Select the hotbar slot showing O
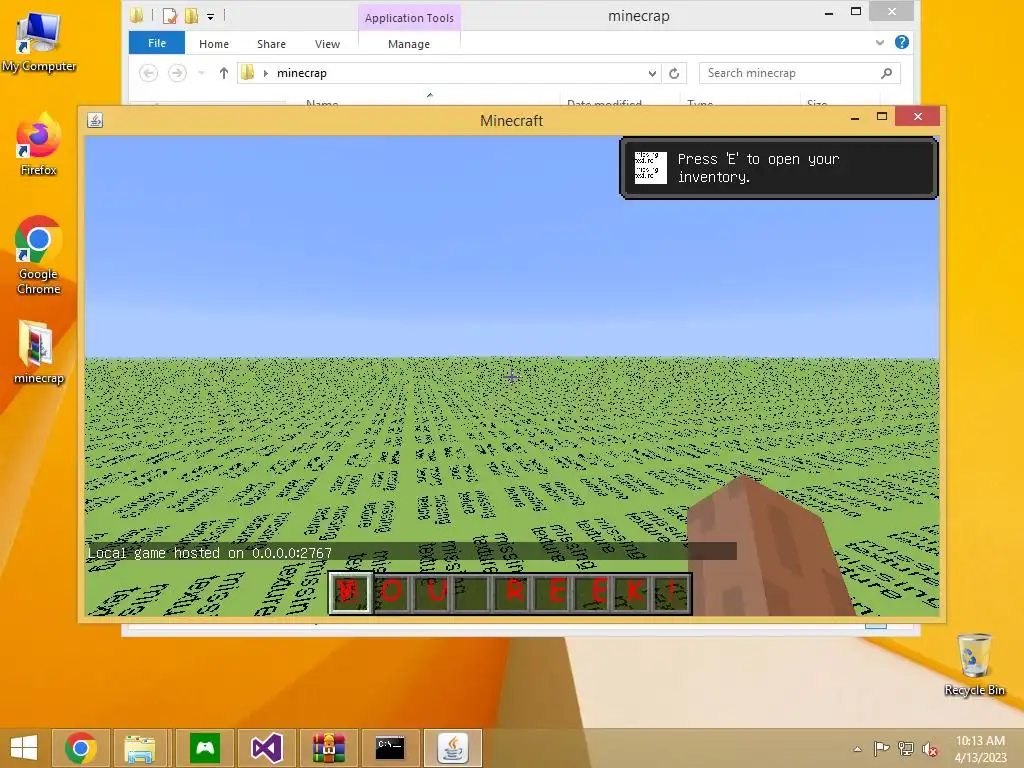This screenshot has width=1024, height=768. [392, 592]
